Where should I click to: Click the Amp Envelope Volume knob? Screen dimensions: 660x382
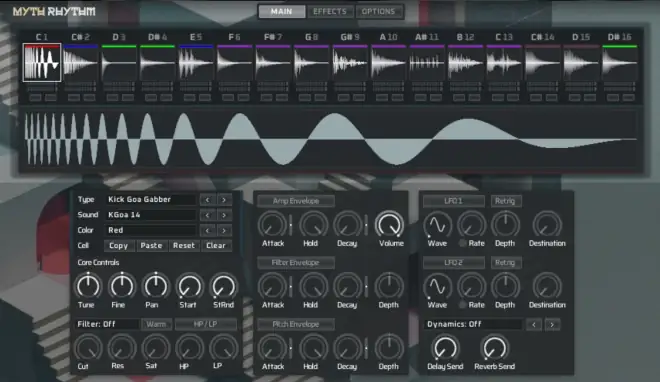pos(389,224)
